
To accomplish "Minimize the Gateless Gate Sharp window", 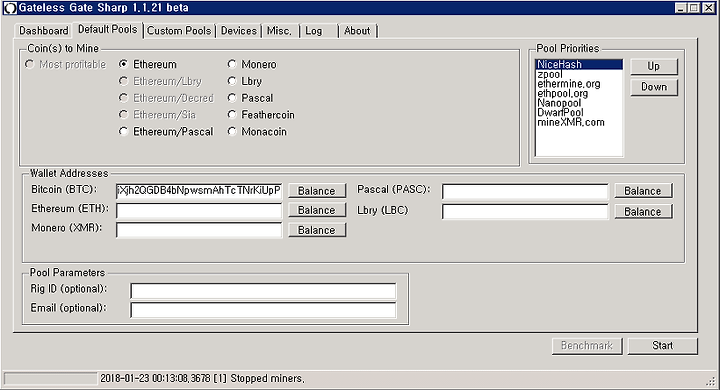I will pyautogui.click(x=681, y=8).
